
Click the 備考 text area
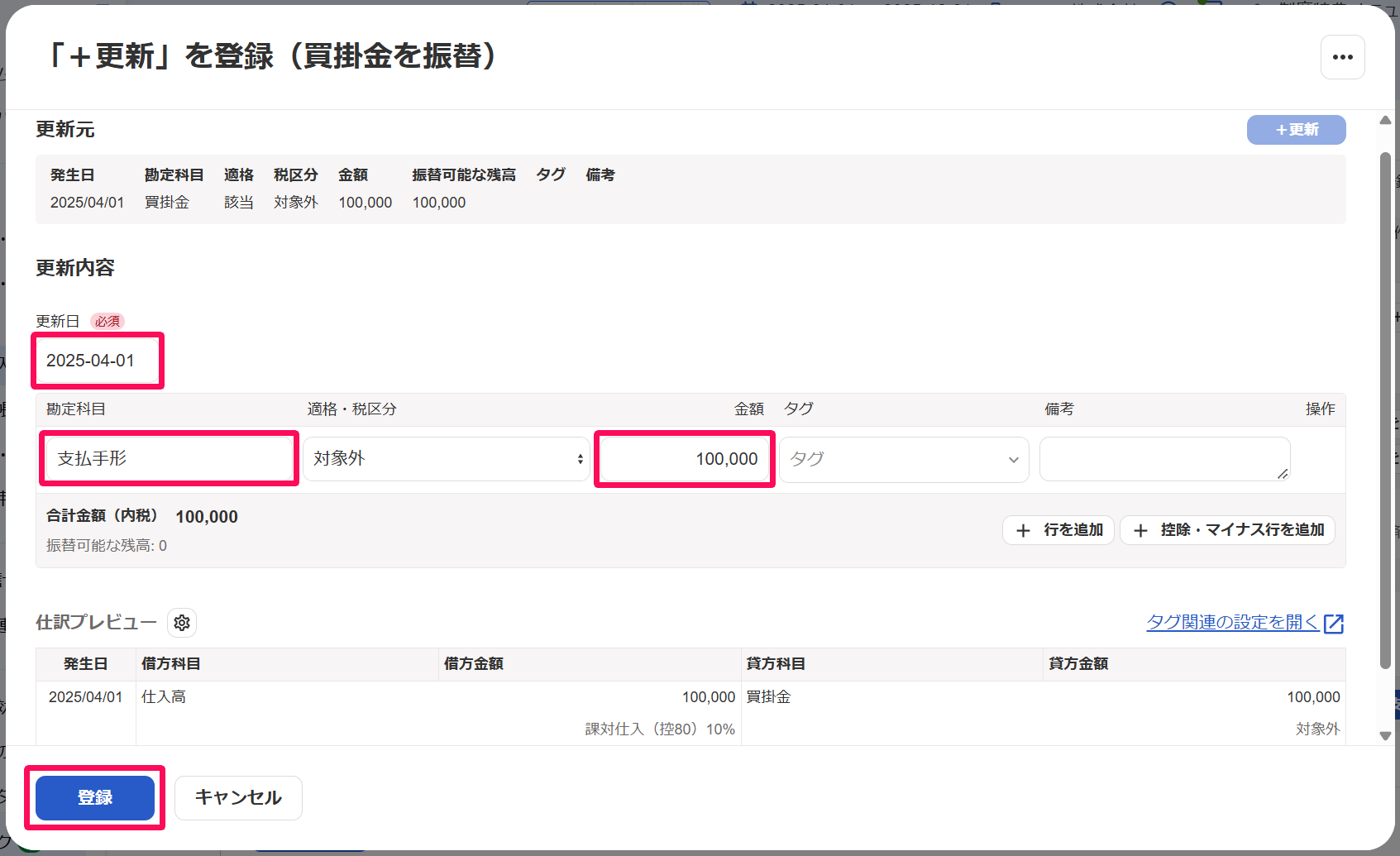coord(1164,459)
